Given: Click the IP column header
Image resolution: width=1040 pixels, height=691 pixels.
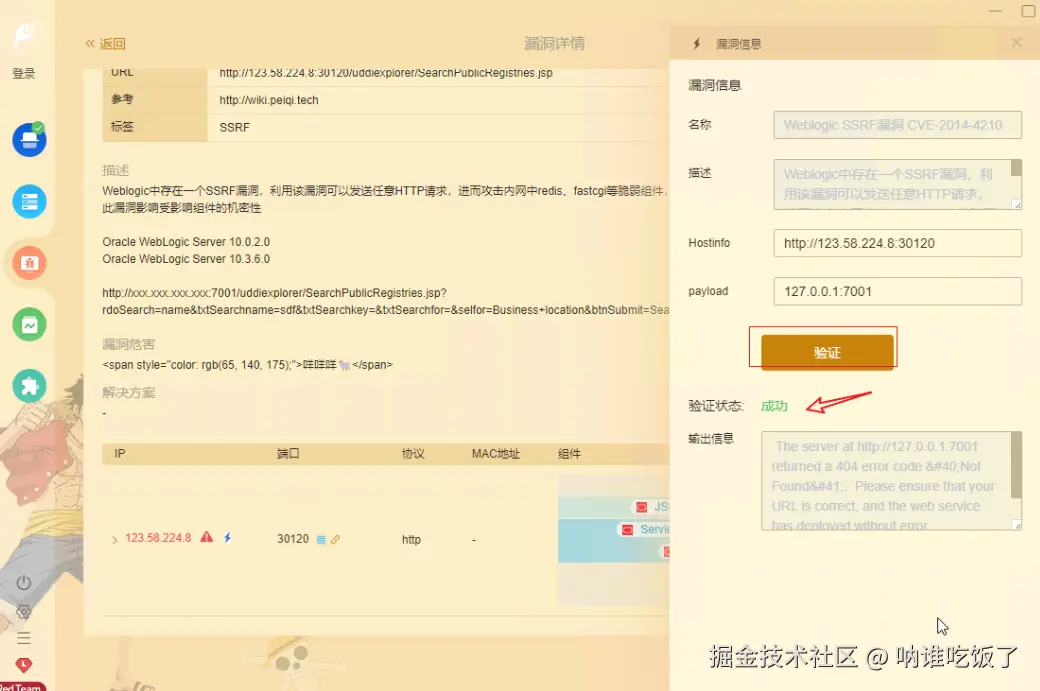Looking at the screenshot, I should click(119, 454).
